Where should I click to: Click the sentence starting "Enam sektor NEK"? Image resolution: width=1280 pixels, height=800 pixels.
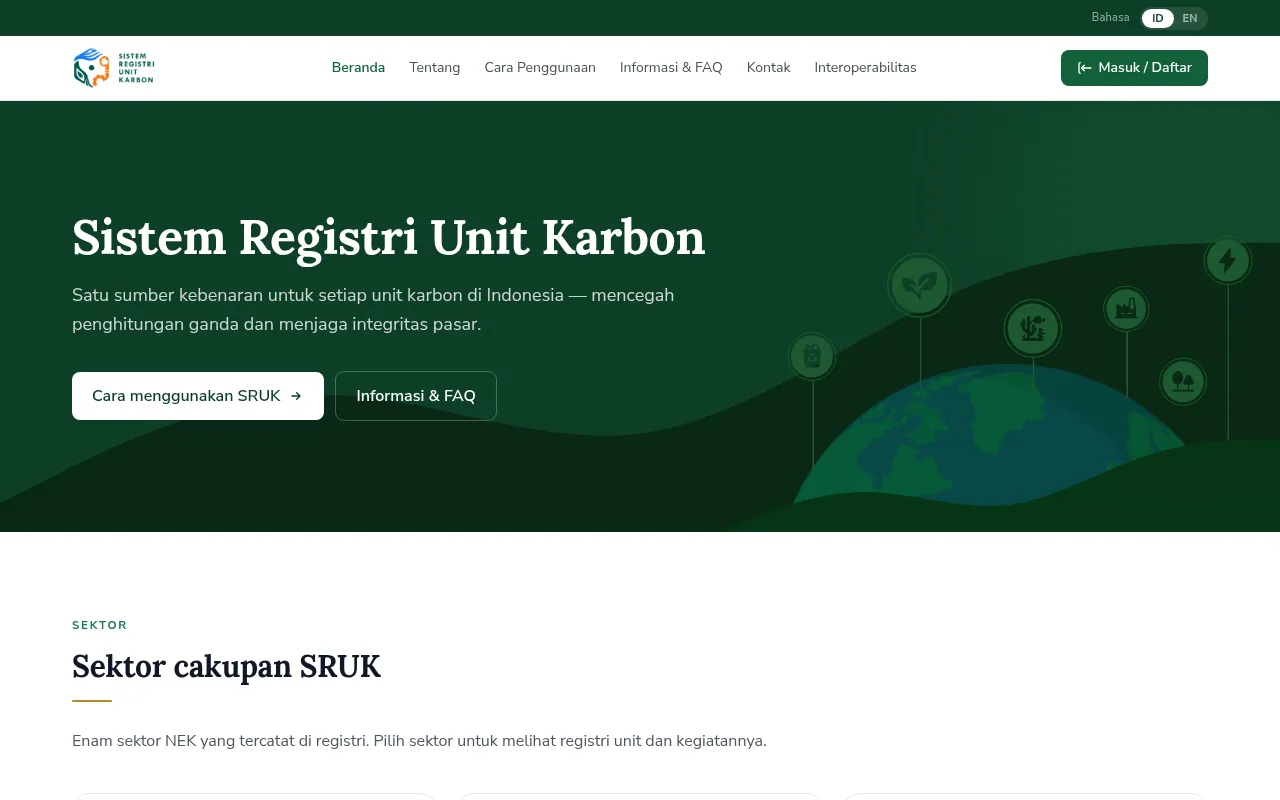coord(419,741)
